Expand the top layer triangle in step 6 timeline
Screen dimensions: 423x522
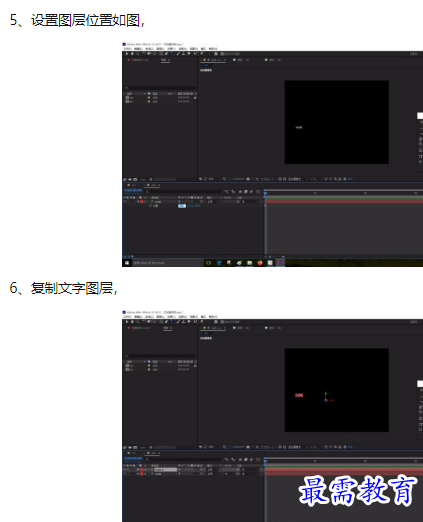point(138,470)
